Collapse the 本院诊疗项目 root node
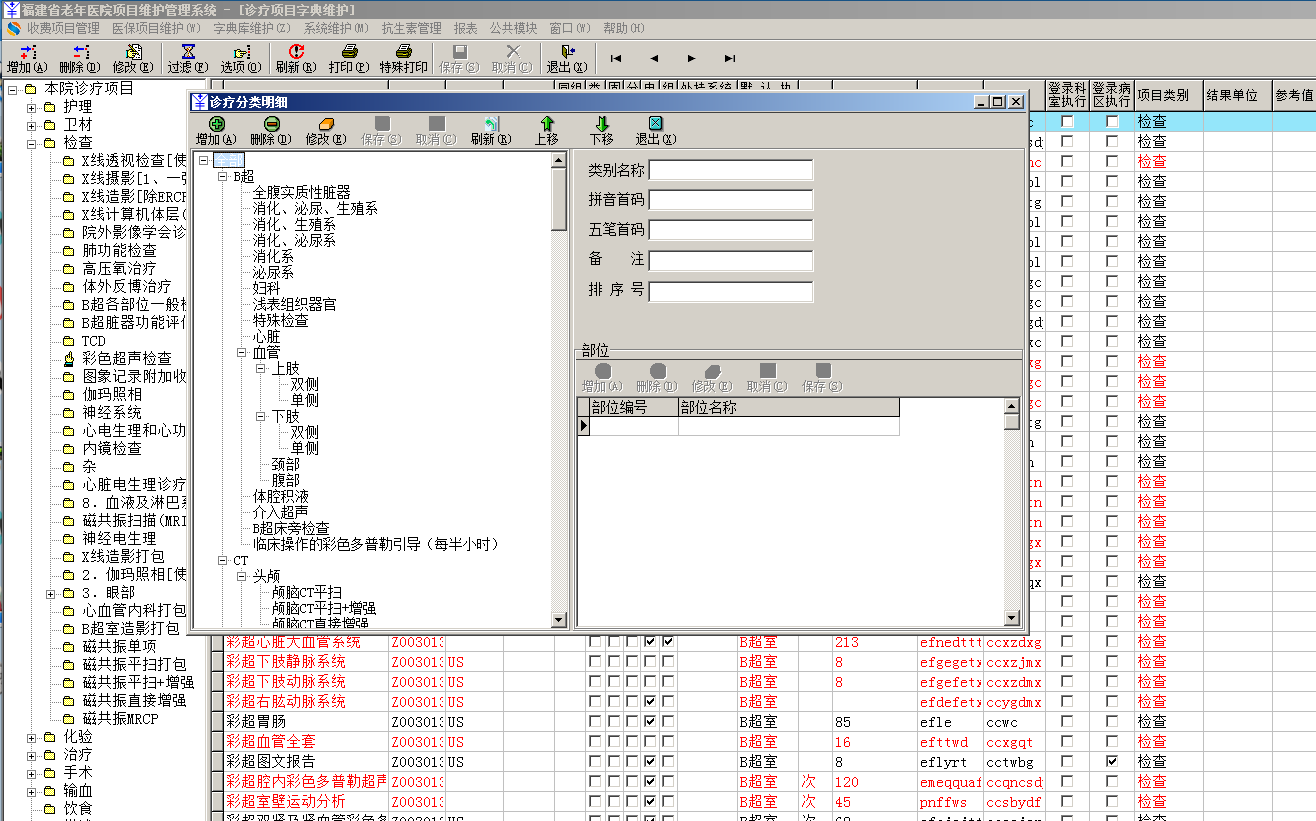Viewport: 1316px width, 821px height. coord(14,89)
